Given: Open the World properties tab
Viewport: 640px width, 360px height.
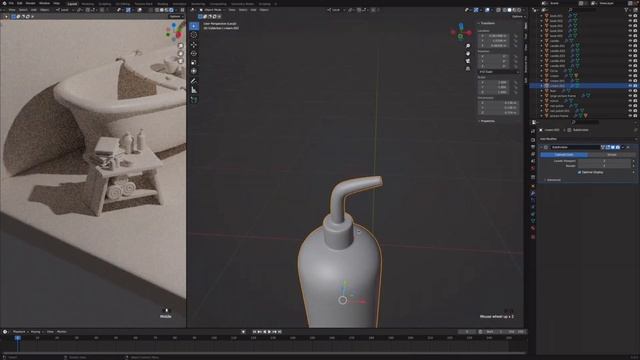Looking at the screenshot, I should click(x=533, y=169).
